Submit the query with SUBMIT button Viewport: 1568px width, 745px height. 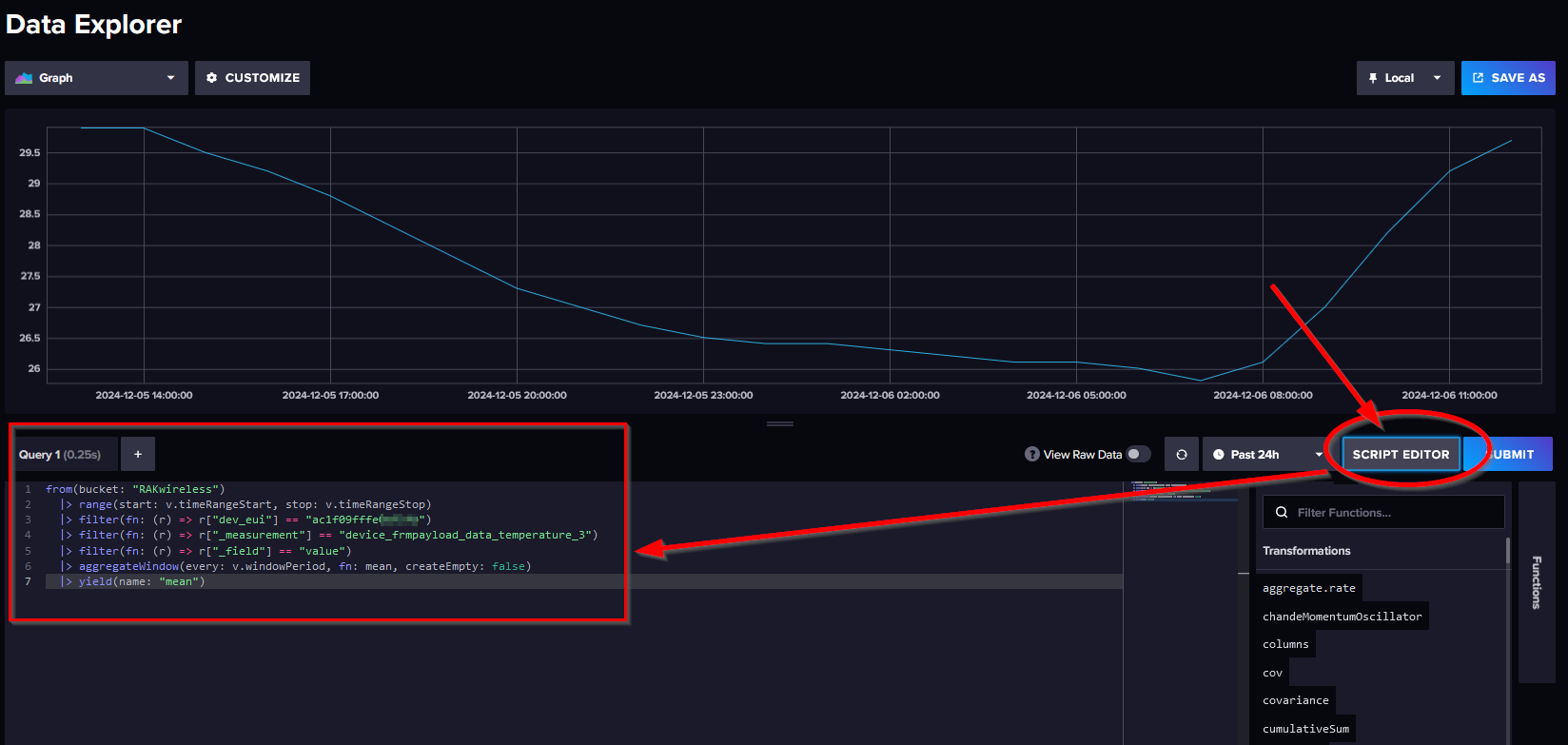pos(1510,455)
